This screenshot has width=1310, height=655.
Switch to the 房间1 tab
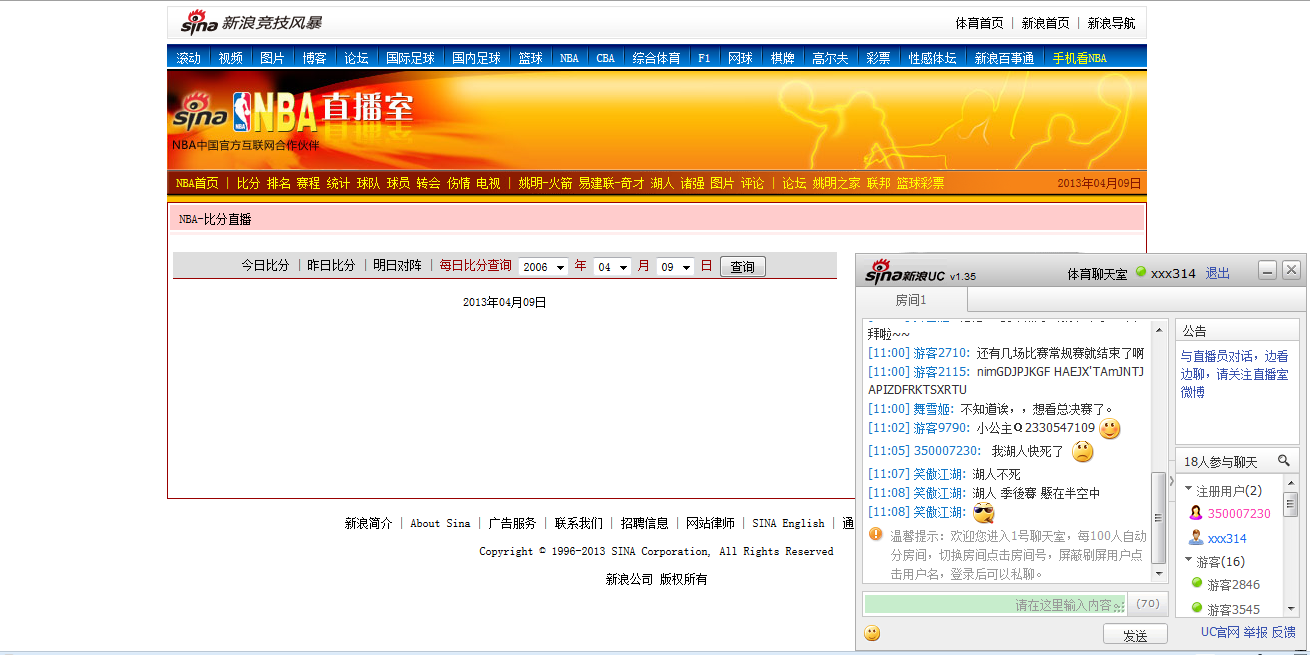911,300
